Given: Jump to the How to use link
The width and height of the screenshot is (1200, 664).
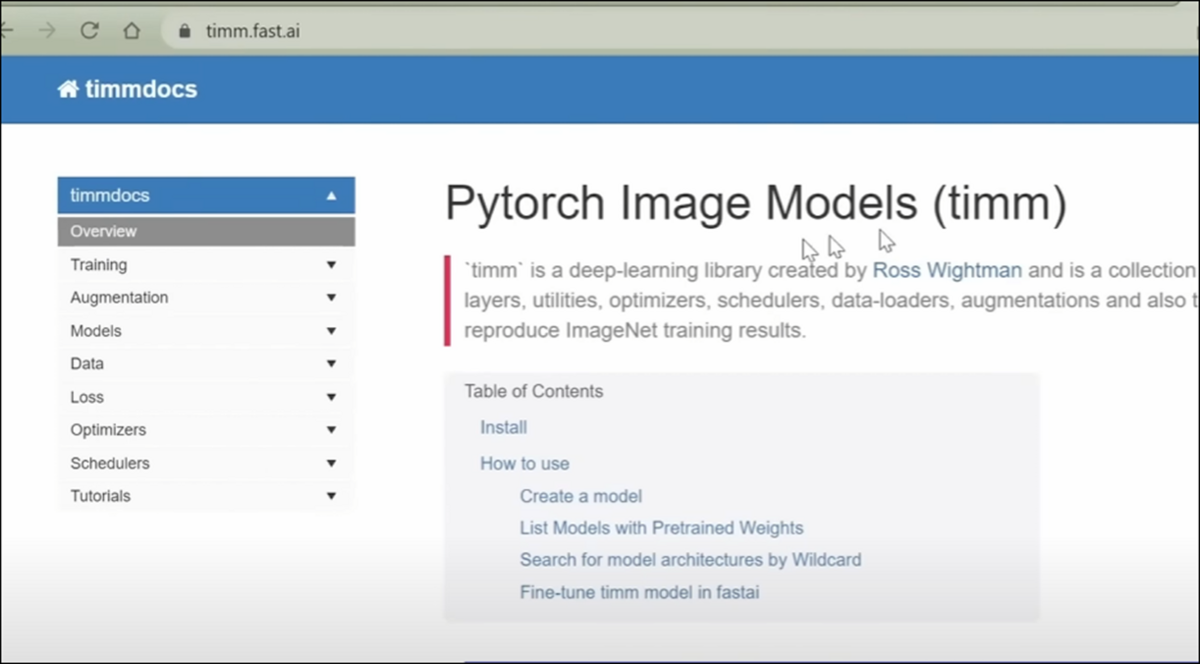Looking at the screenshot, I should pos(524,463).
